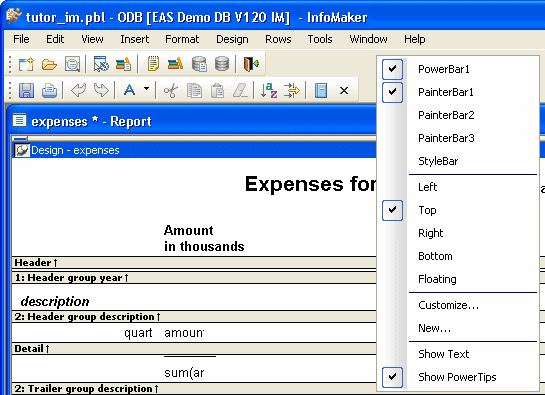This screenshot has height=395, width=545.
Task: Select Right toolbar position
Action: [458, 233]
